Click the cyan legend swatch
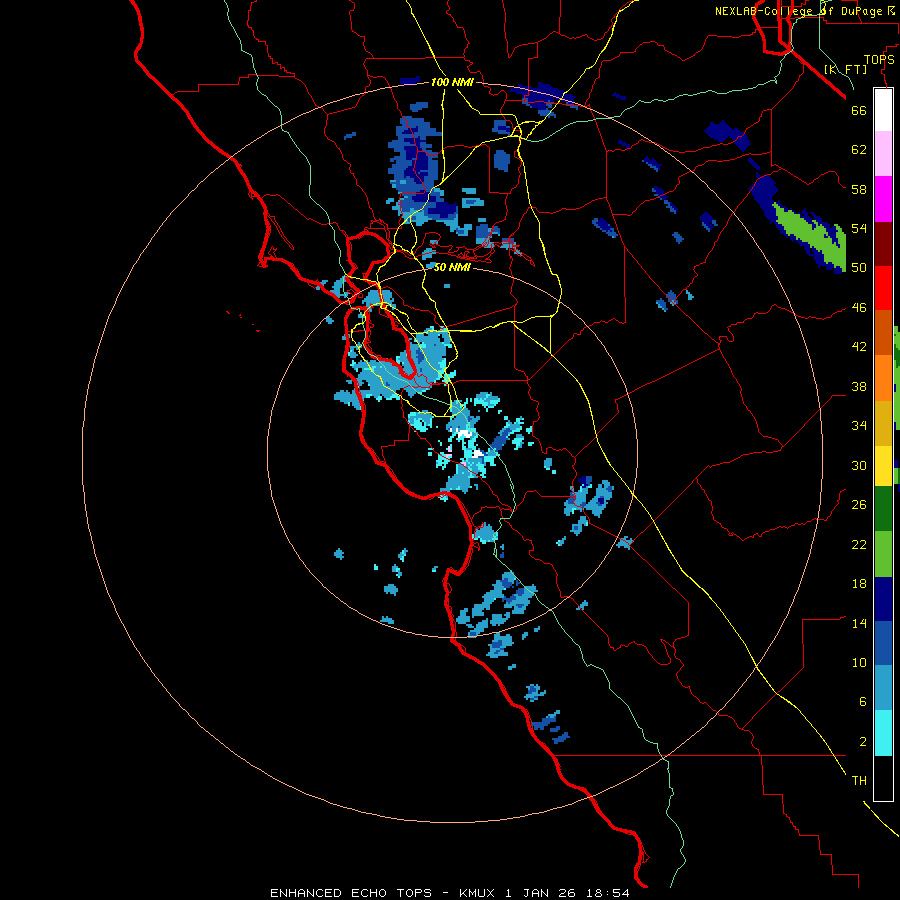The height and width of the screenshot is (900, 900). 883,733
